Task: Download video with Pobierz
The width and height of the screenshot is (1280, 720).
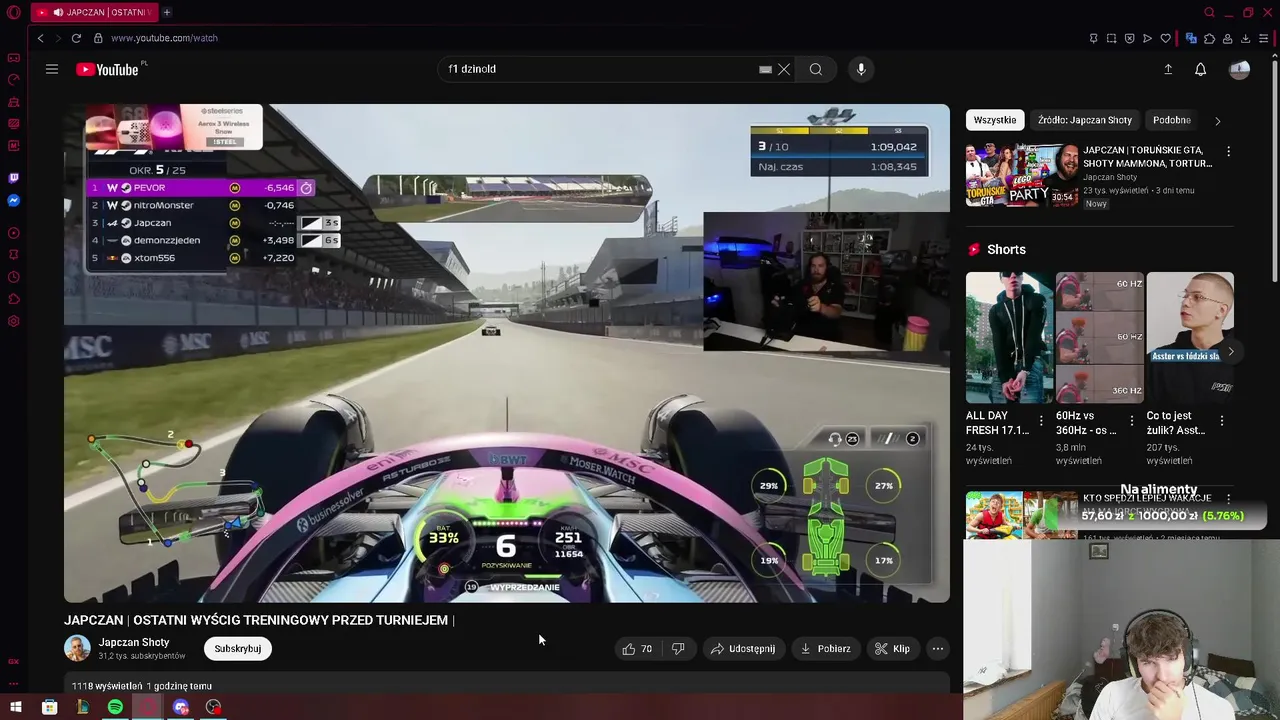Action: point(826,649)
